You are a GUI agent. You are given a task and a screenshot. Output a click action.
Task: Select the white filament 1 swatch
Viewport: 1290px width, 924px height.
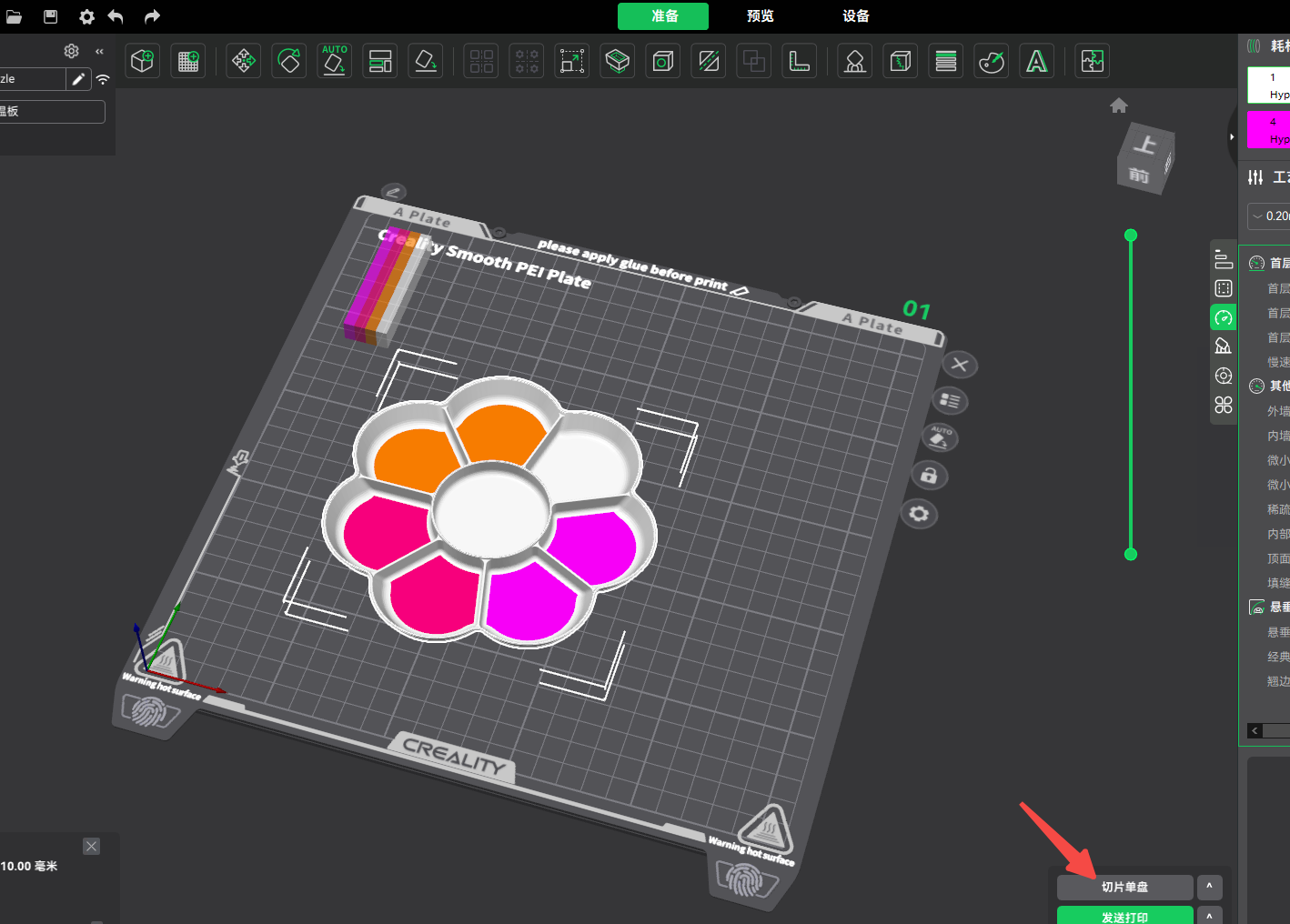[x=1268, y=85]
